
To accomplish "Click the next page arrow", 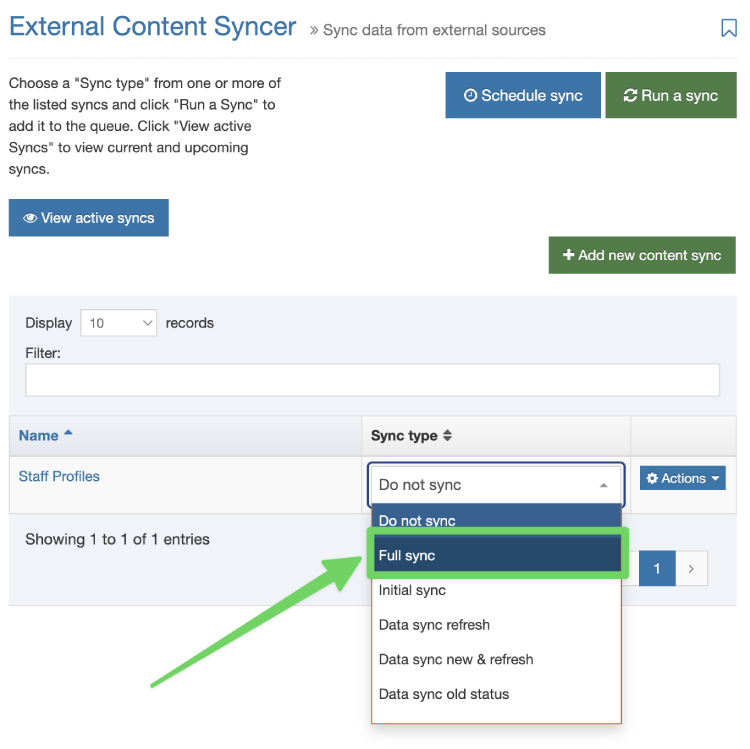I will (x=691, y=569).
